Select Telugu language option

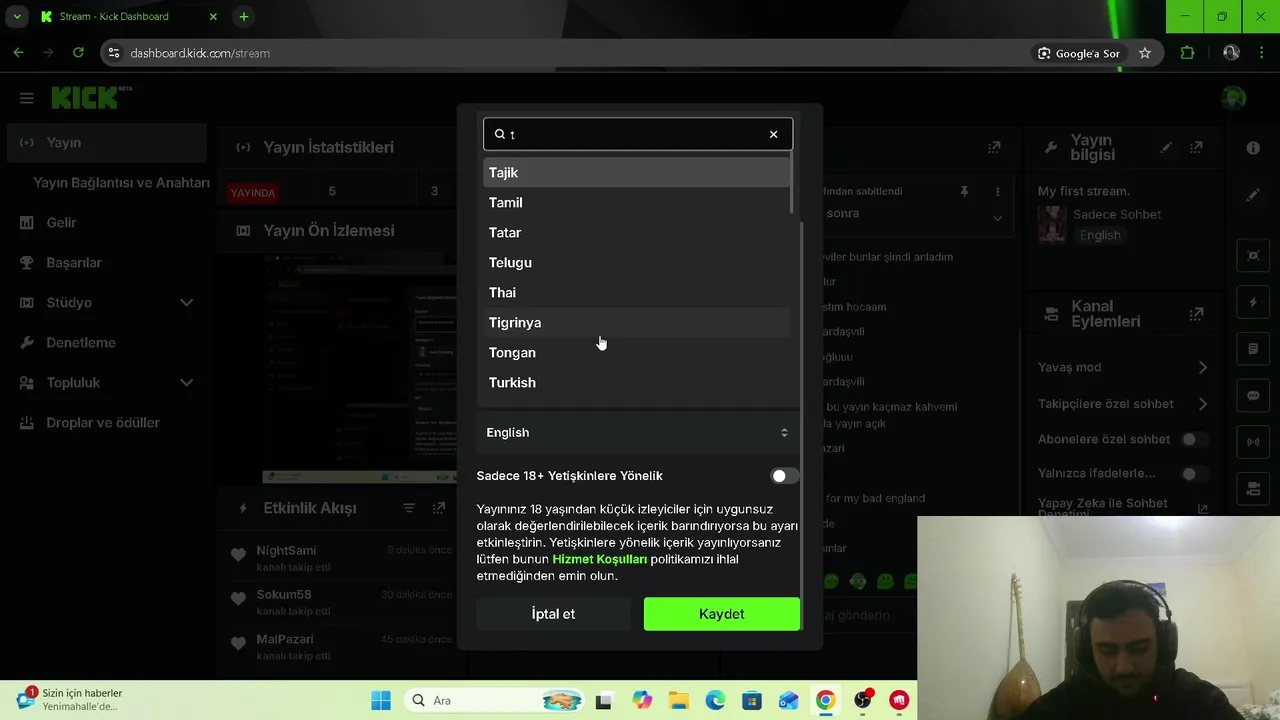click(x=637, y=262)
